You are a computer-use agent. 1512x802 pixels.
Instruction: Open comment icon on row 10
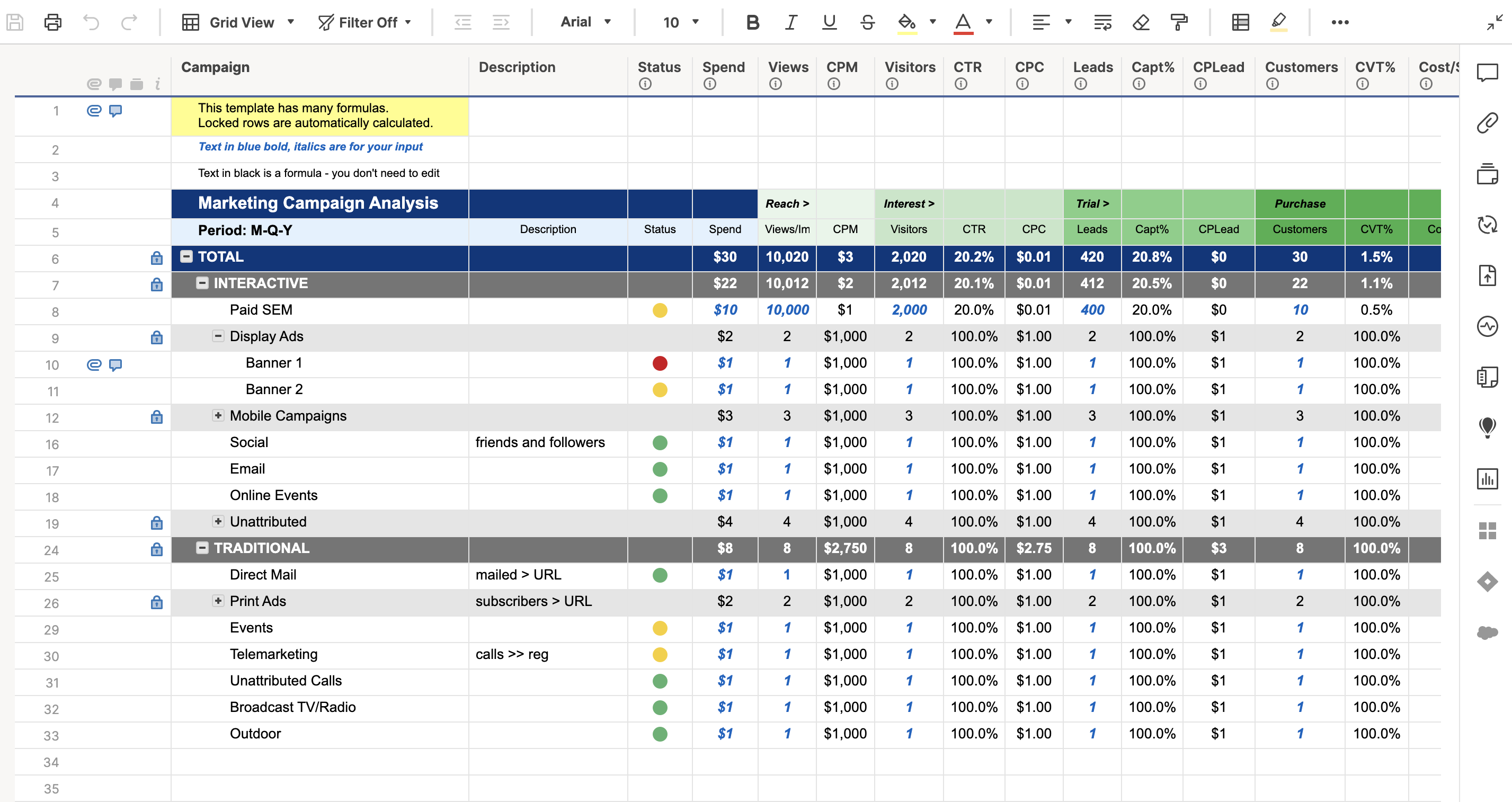[115, 364]
